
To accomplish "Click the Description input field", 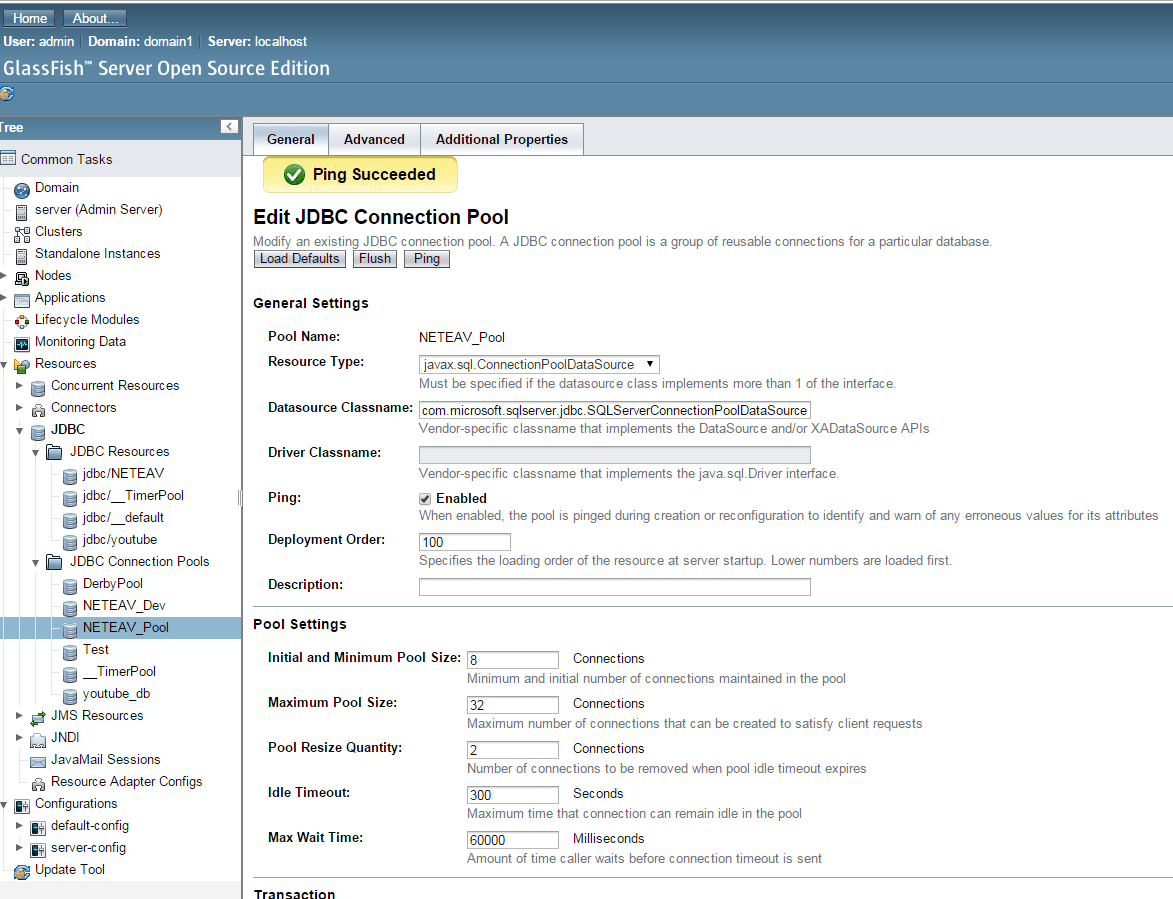I will point(615,586).
